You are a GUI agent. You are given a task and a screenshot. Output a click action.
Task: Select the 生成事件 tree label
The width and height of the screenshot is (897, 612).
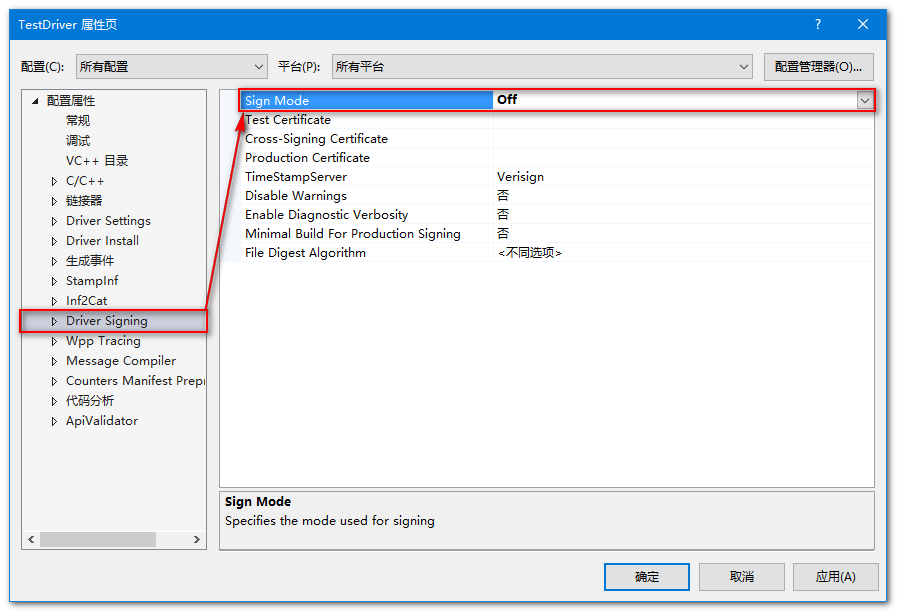click(x=90, y=261)
